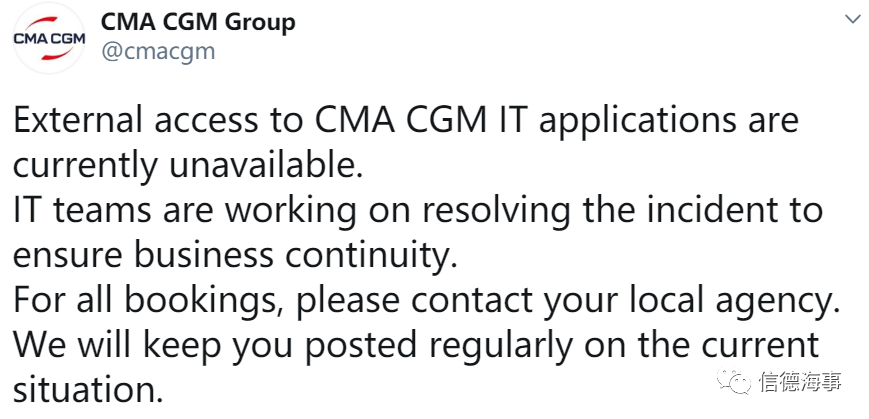This screenshot has height=419, width=869.
Task: Select the word "External" in tweet
Action: (x=78, y=120)
